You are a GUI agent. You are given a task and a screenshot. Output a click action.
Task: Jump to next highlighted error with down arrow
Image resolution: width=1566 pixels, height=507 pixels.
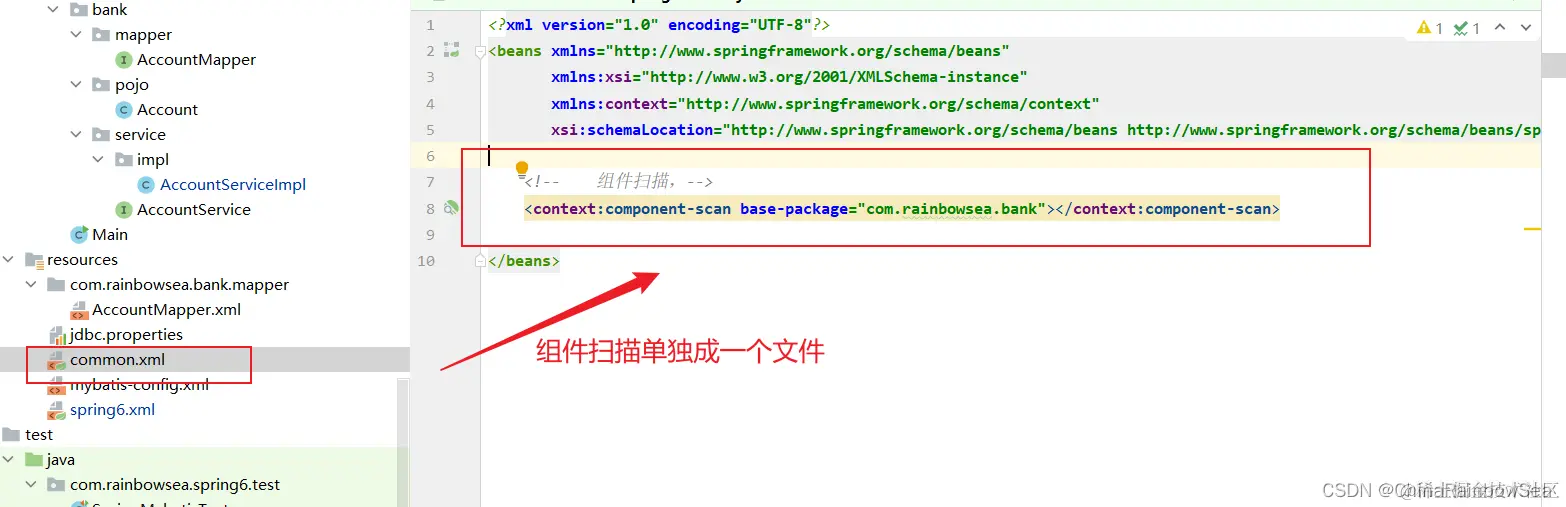pyautogui.click(x=1527, y=28)
